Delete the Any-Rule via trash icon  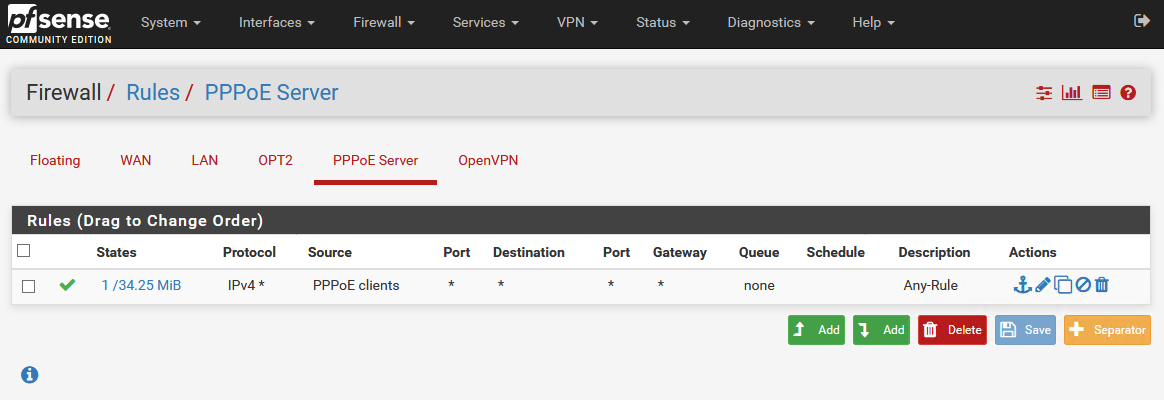click(x=1102, y=285)
